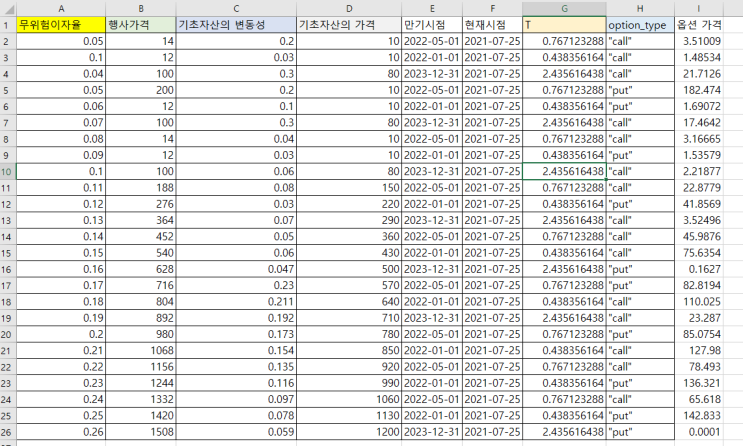This screenshot has width=743, height=446.
Task: Click option price cell 0.0001
Action: tap(698, 432)
